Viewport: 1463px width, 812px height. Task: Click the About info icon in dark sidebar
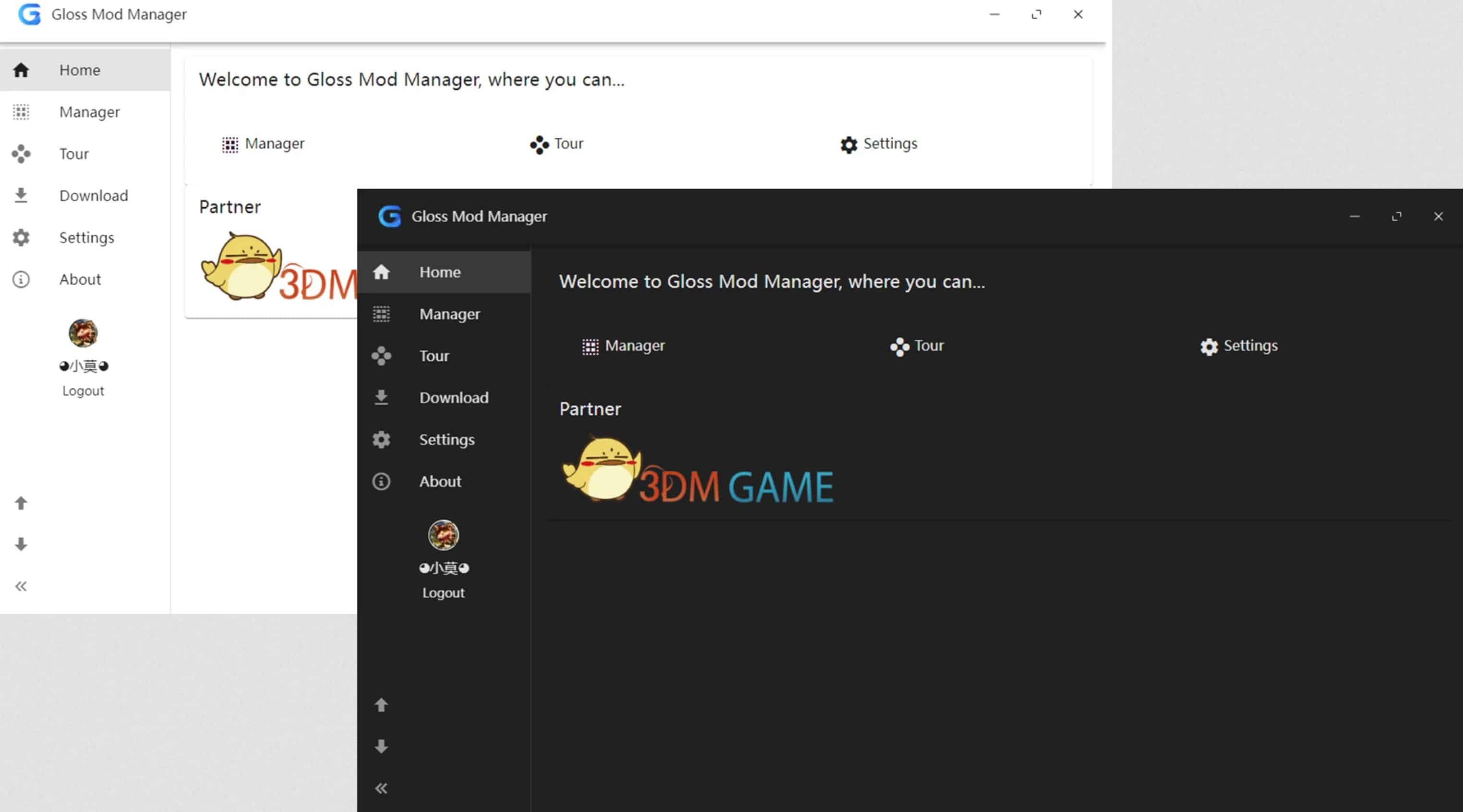click(x=381, y=481)
